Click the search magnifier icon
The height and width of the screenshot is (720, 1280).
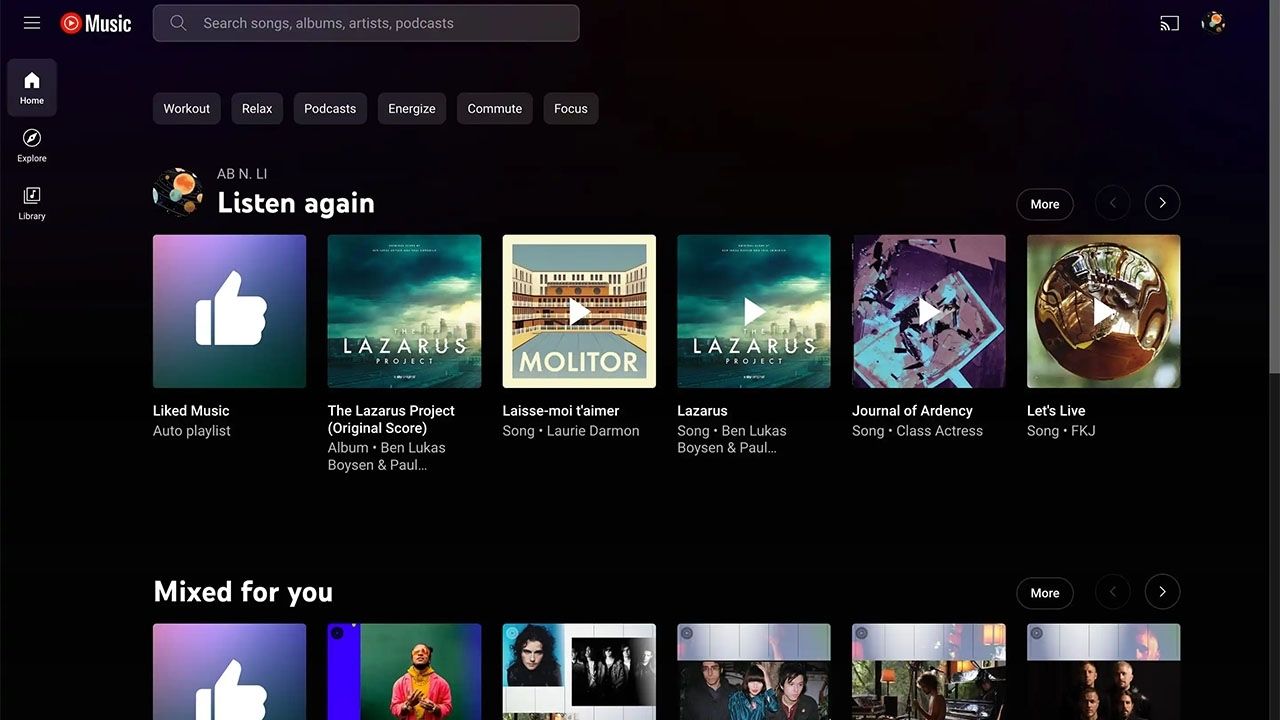178,23
